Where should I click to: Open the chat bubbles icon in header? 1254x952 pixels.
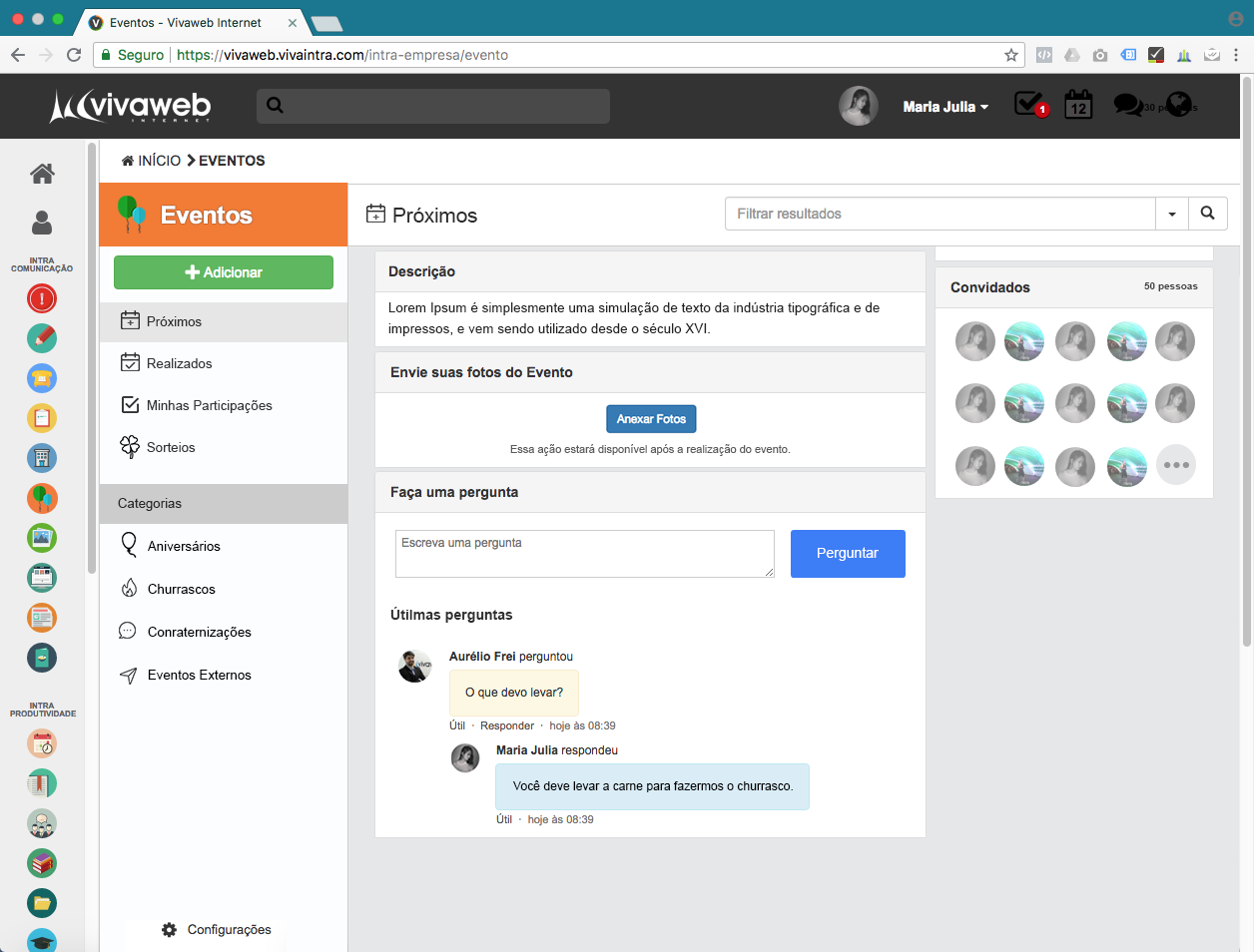click(x=1128, y=105)
